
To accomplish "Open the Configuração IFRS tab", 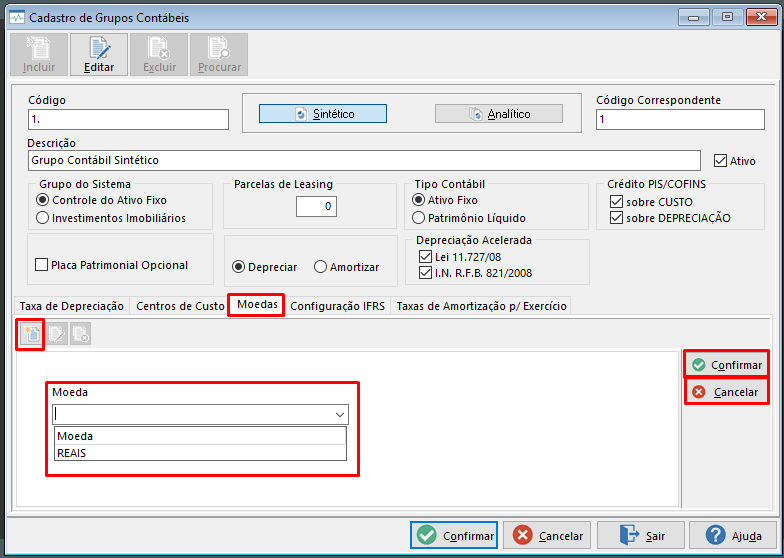I will (x=338, y=306).
